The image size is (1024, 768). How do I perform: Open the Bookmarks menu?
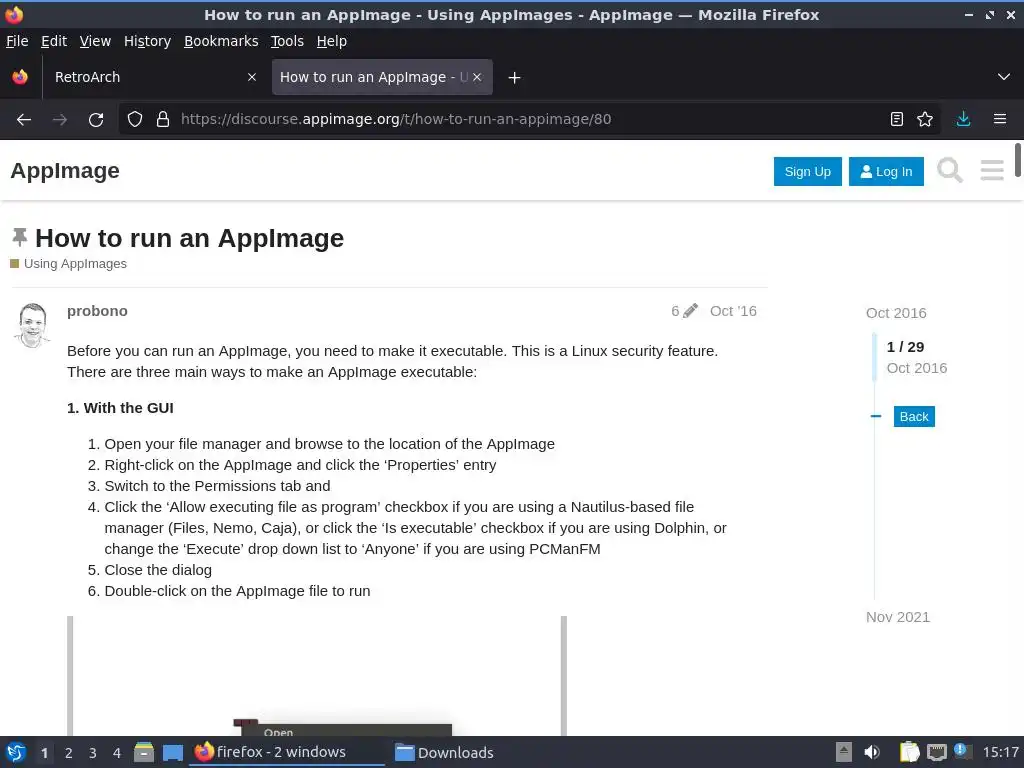tap(221, 41)
